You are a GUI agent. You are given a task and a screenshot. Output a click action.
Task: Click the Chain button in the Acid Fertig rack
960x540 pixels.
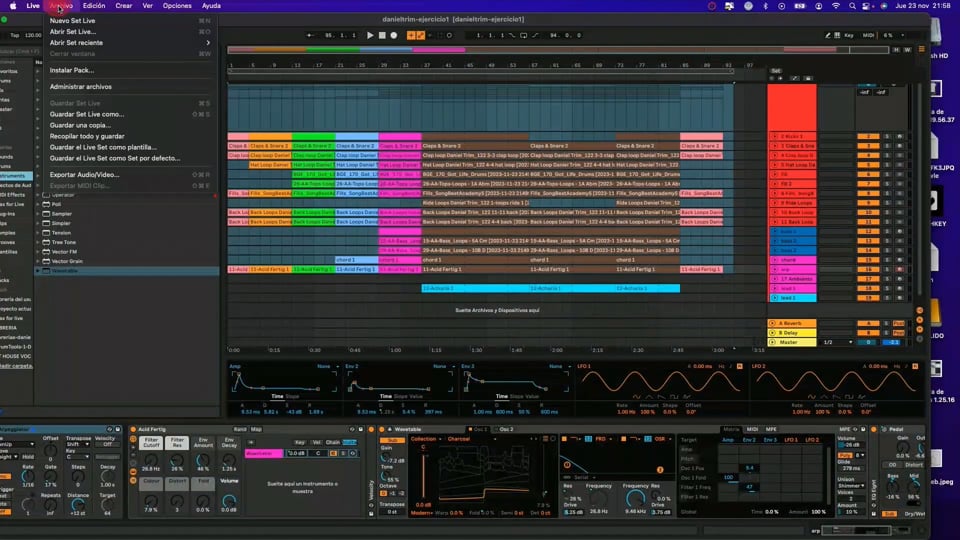332,442
